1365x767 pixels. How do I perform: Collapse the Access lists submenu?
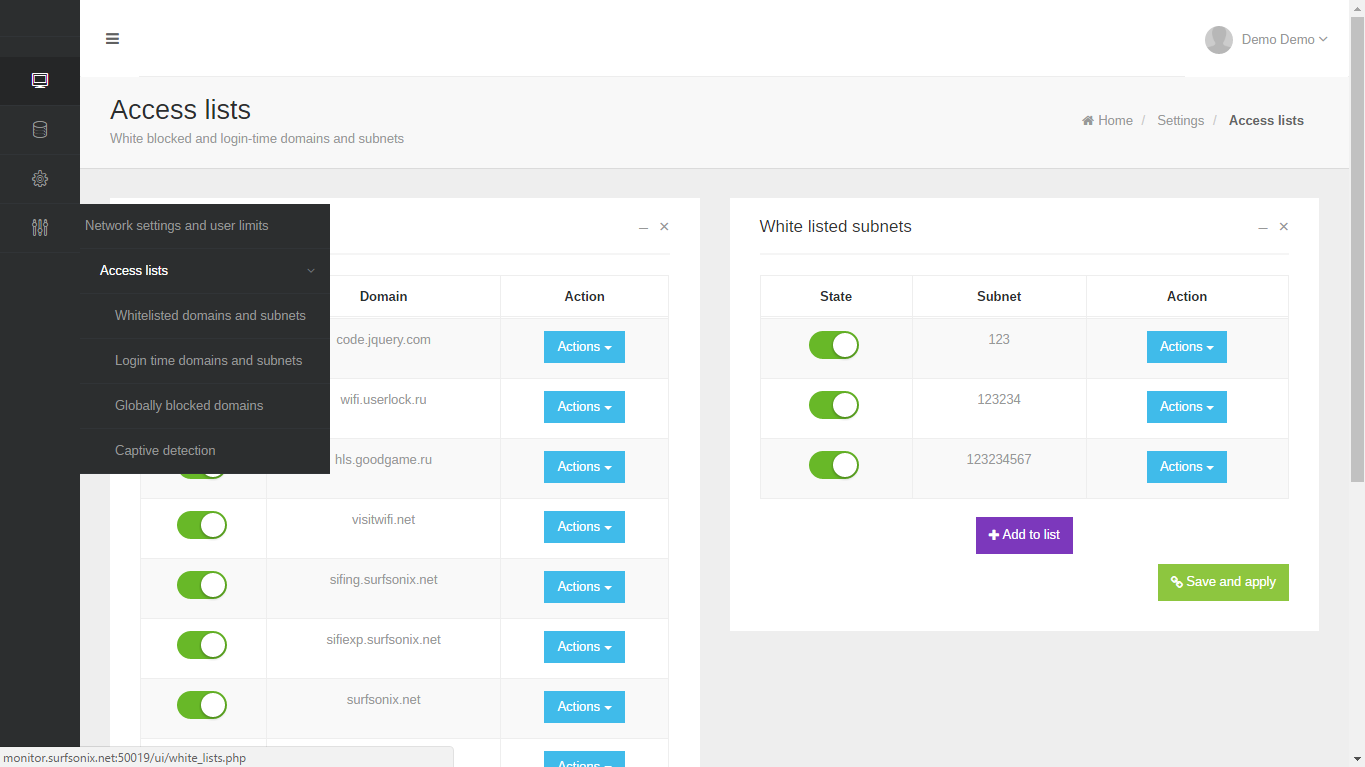coord(205,271)
